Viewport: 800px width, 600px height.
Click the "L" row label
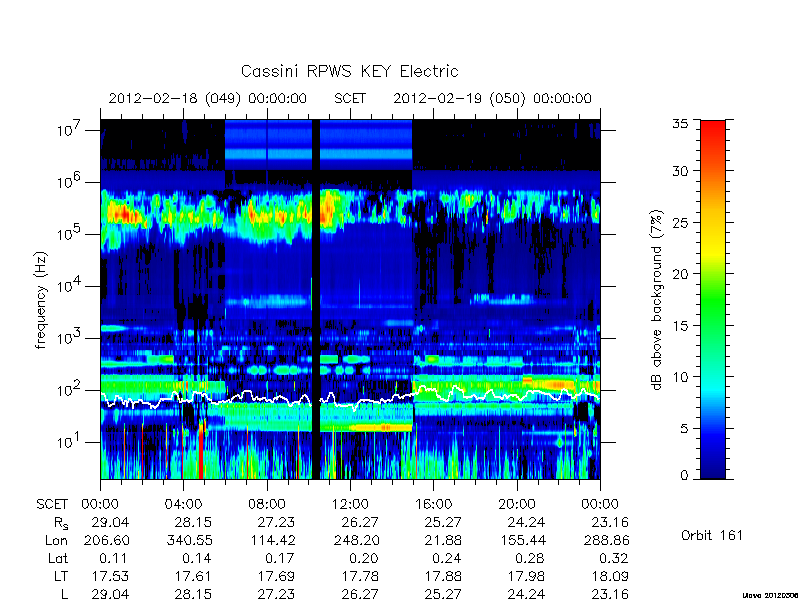pos(64,594)
